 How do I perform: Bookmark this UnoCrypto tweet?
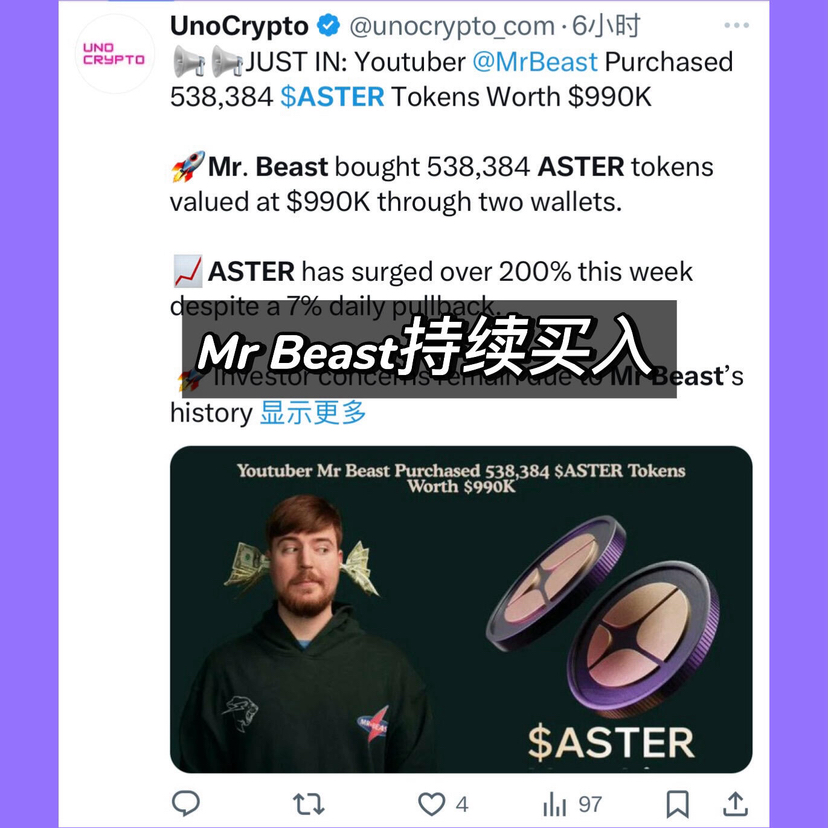(678, 804)
